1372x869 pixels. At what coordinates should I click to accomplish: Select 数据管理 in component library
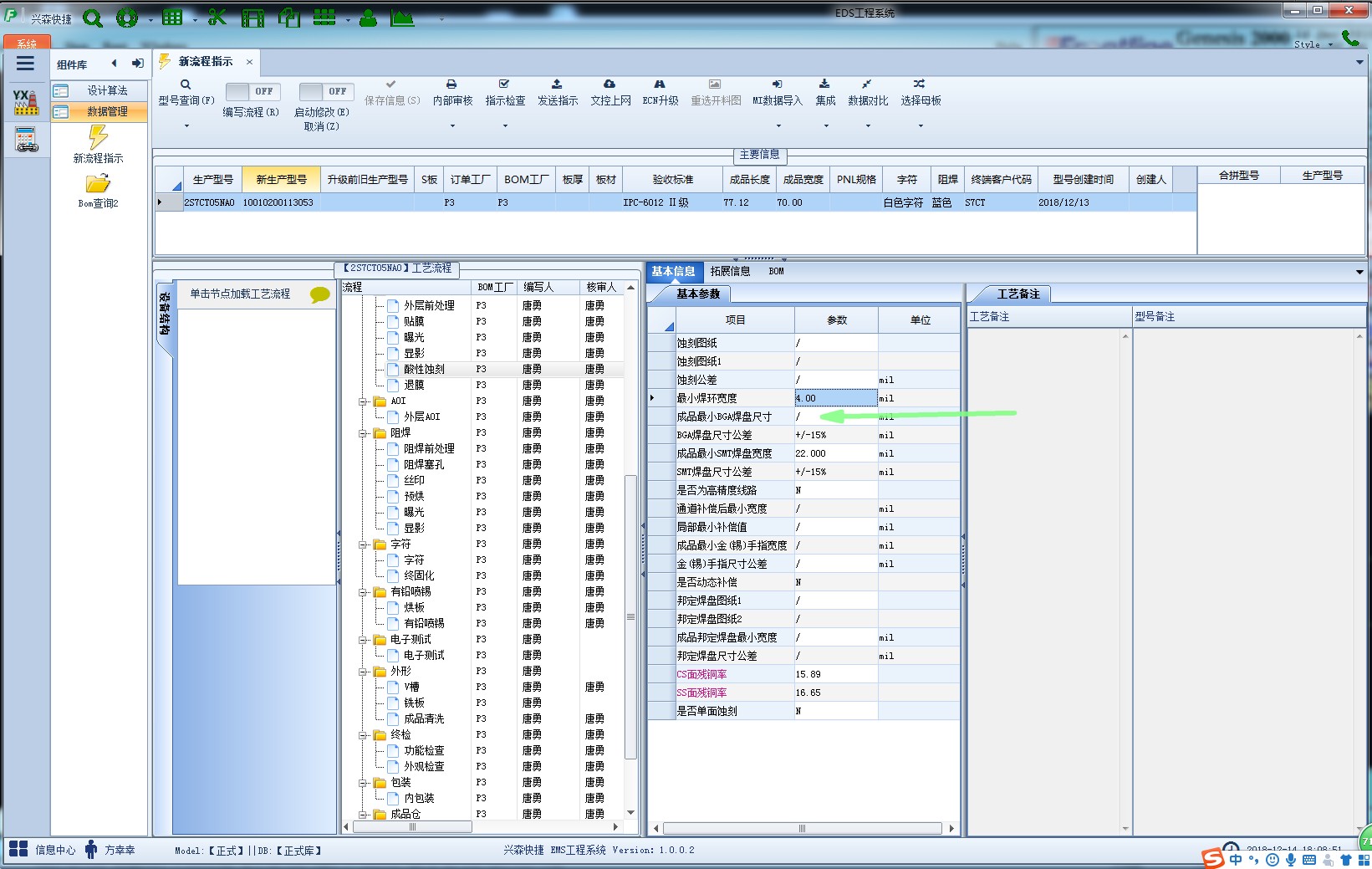(99, 111)
